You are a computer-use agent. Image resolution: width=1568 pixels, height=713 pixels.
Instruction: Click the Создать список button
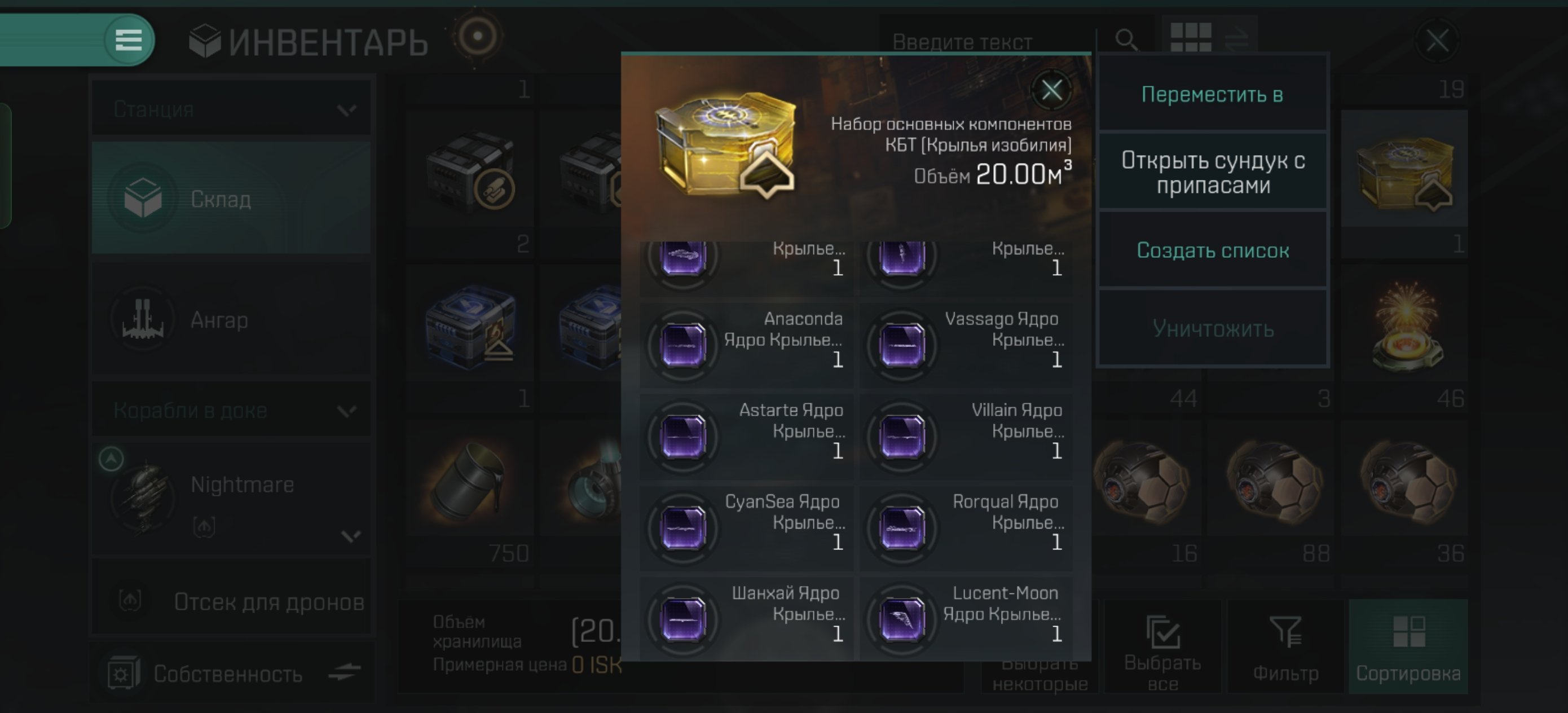(1212, 250)
